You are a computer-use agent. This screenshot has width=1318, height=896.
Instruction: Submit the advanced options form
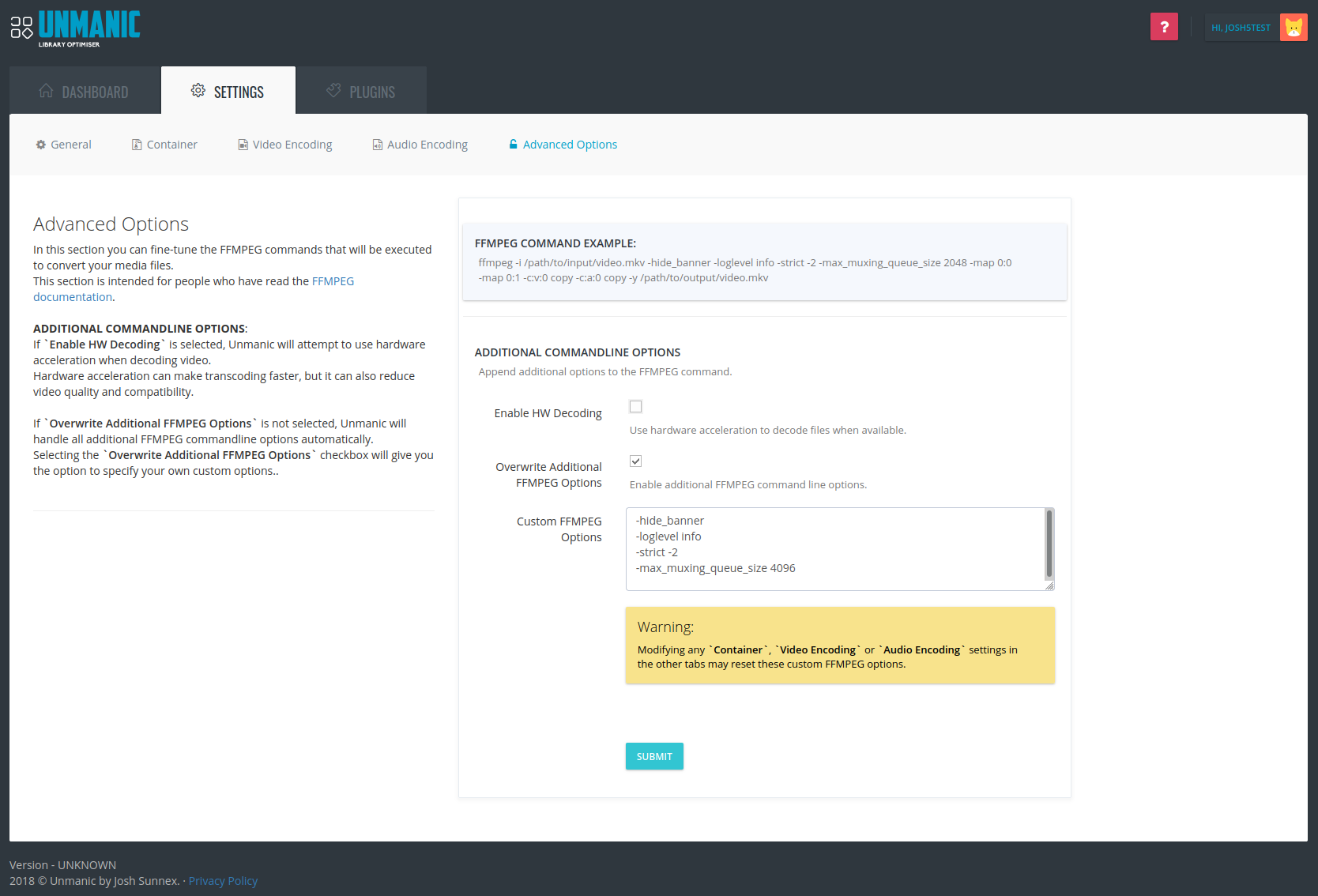coord(654,756)
